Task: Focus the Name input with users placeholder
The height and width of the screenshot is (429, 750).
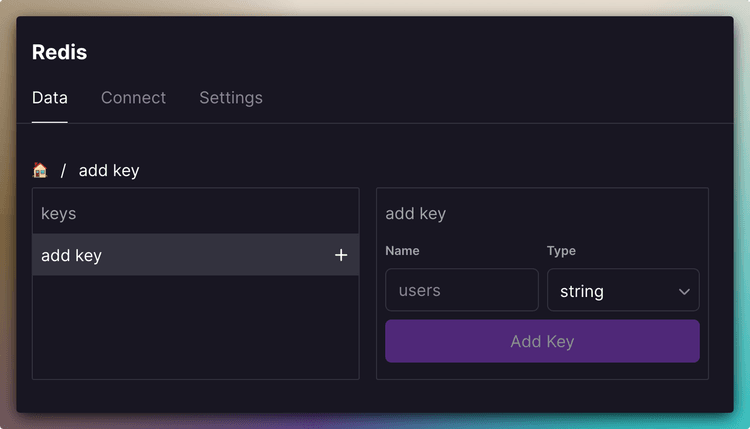Action: 461,291
